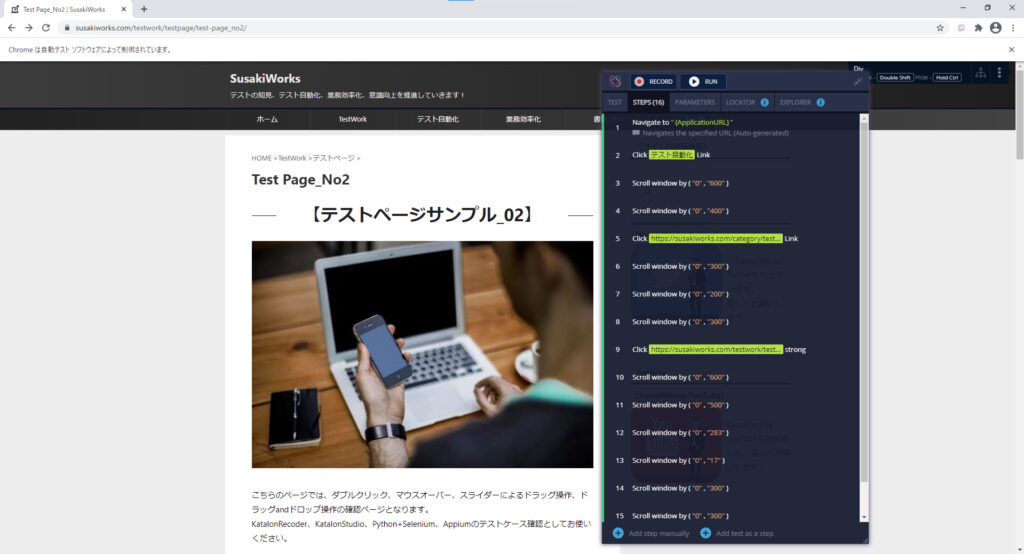Run the test with the RUN button
The height and width of the screenshot is (554, 1024).
(x=703, y=82)
